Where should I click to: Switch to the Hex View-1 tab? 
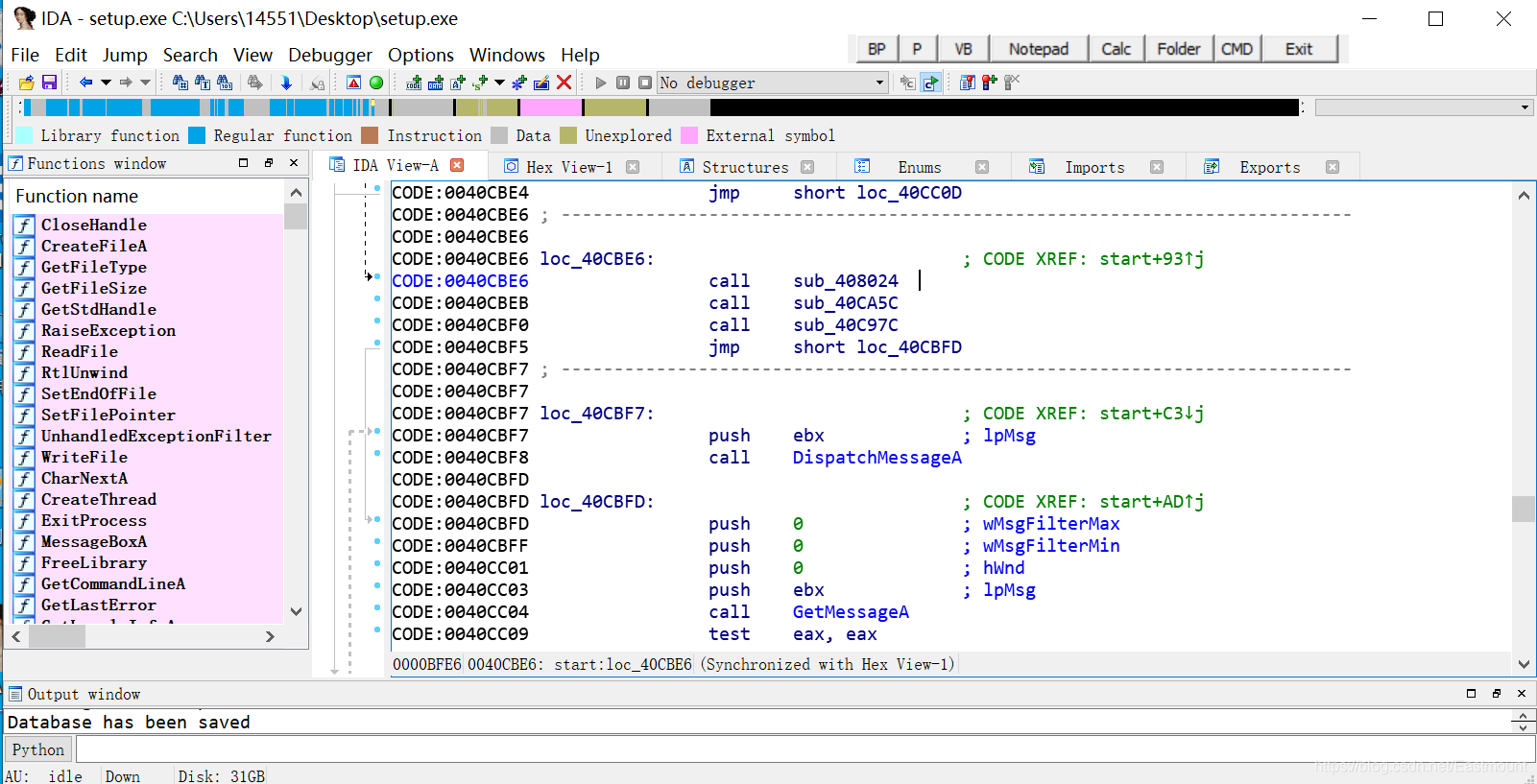[x=567, y=167]
